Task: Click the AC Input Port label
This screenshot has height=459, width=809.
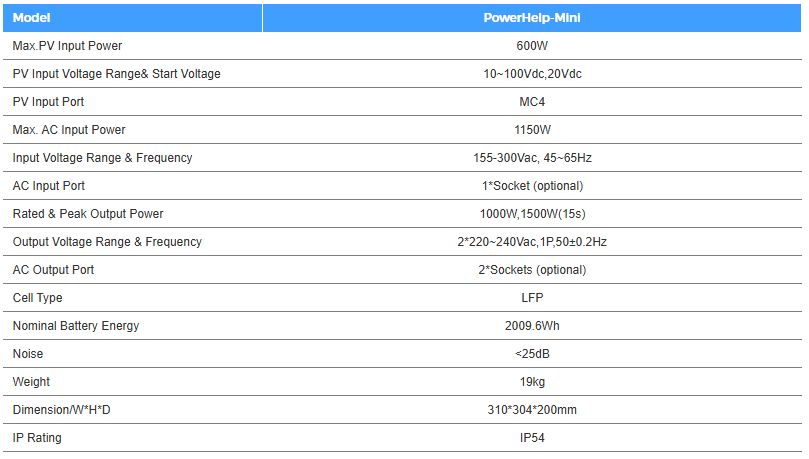Action: click(48, 186)
